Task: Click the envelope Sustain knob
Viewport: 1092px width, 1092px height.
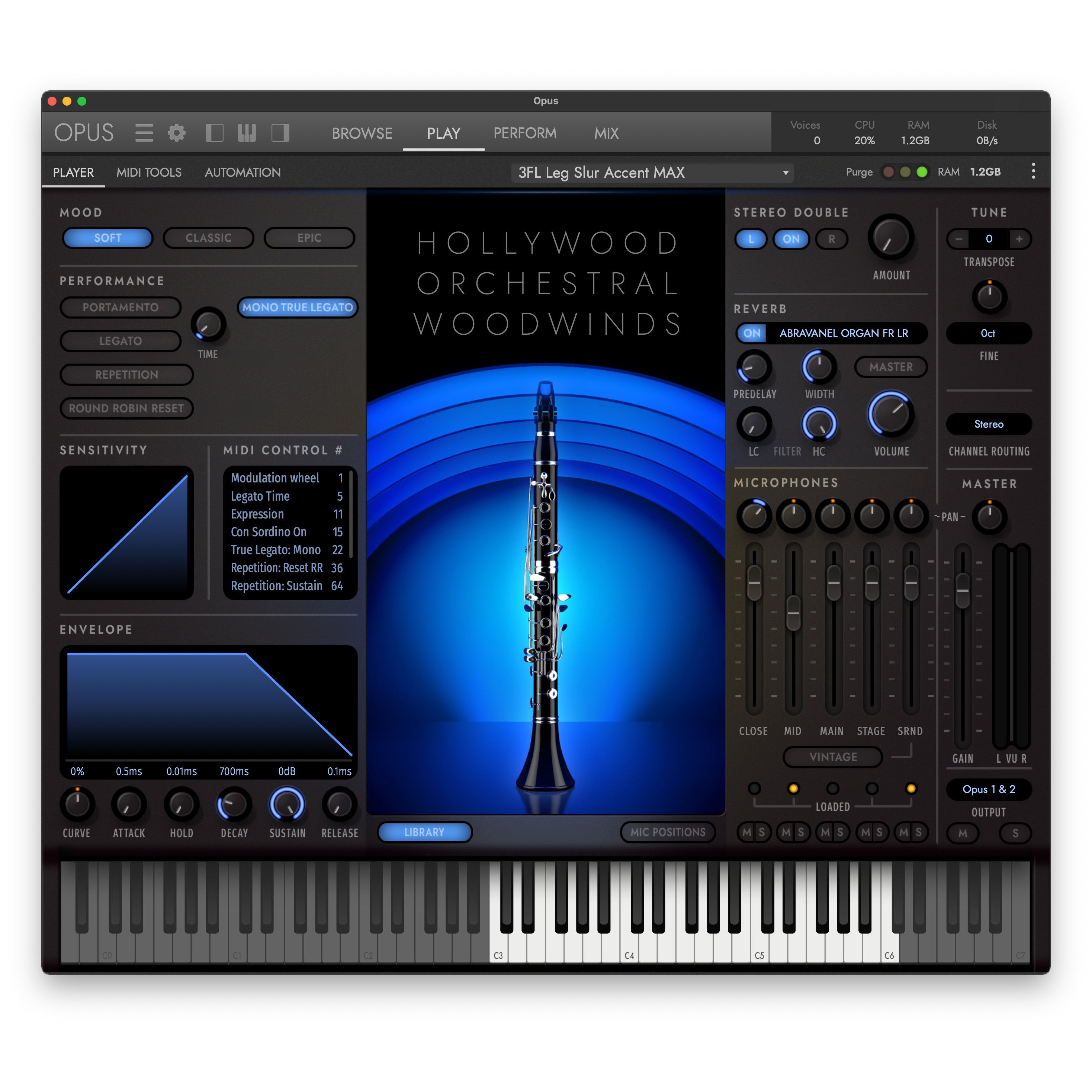Action: (287, 804)
